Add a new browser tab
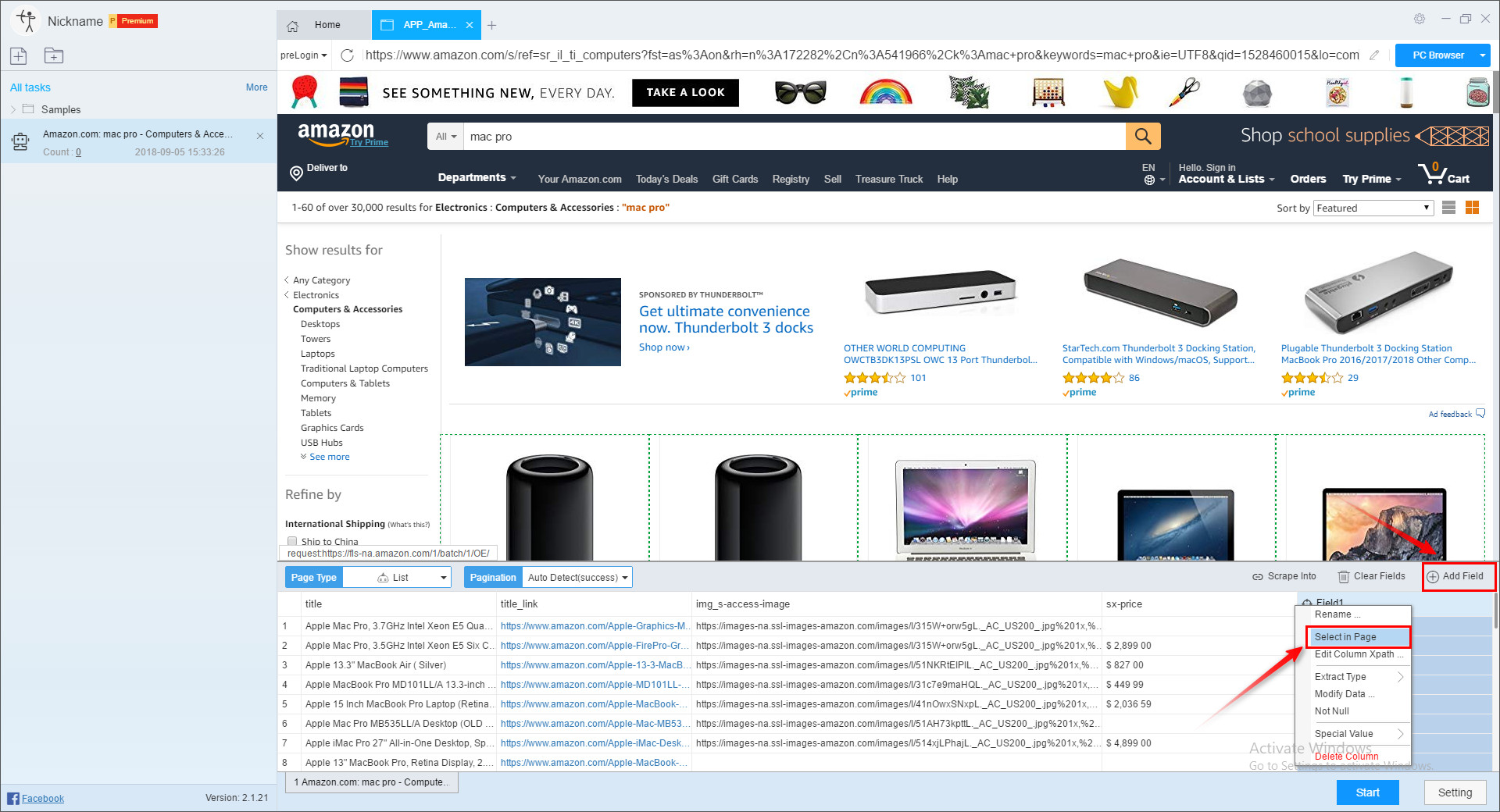This screenshot has height=812, width=1500. [x=491, y=25]
